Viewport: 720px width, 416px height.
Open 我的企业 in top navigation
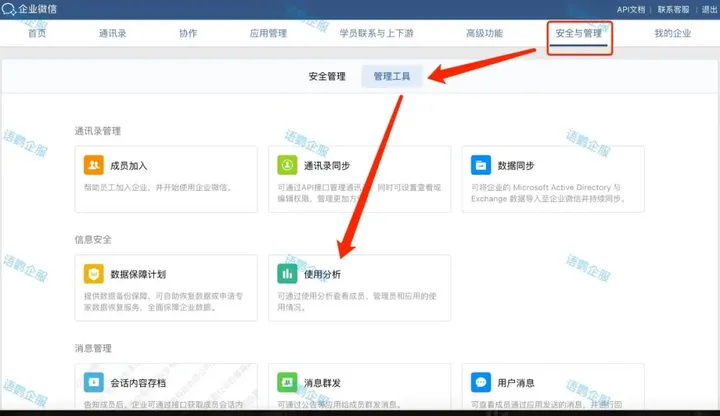click(672, 34)
